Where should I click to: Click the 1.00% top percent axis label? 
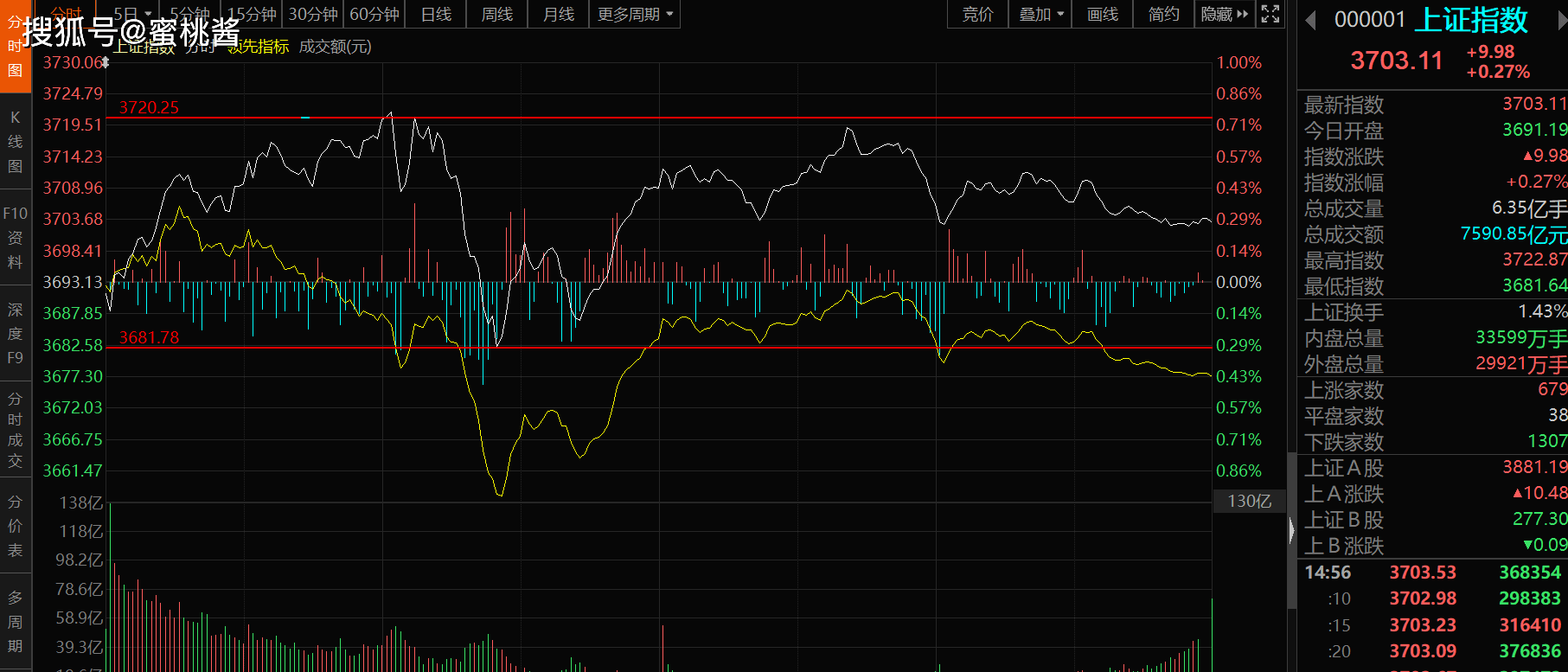(1238, 62)
